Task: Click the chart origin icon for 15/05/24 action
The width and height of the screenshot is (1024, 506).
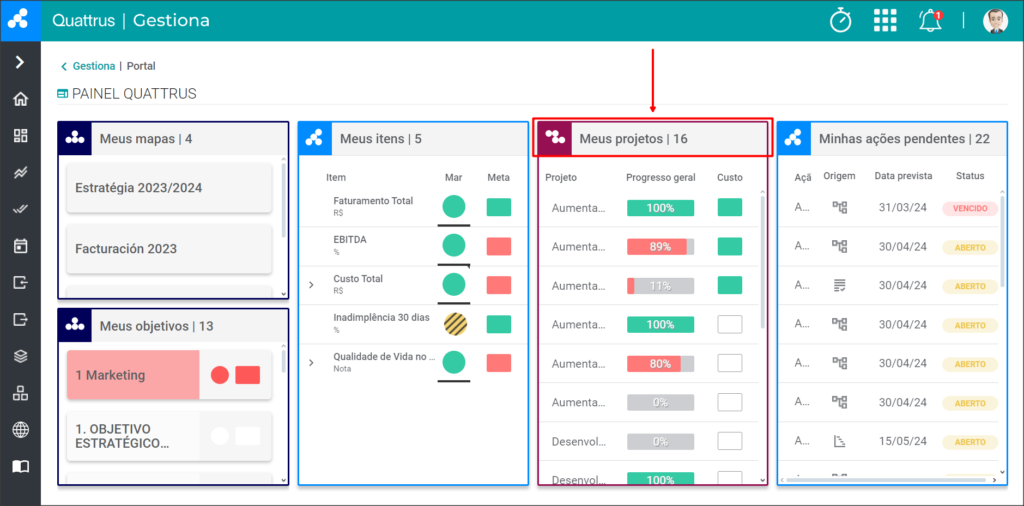Action: 840,441
